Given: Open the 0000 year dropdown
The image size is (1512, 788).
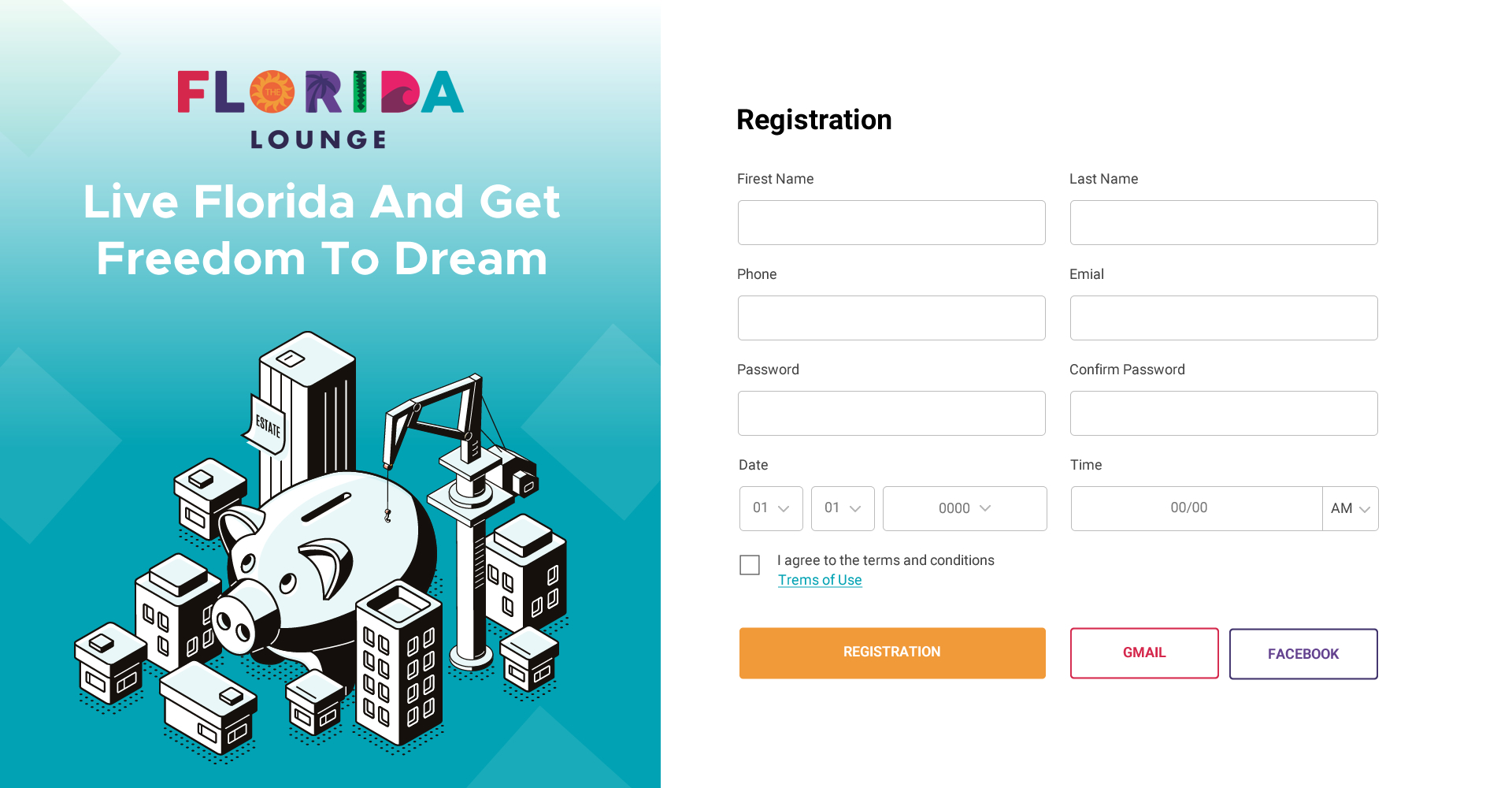Looking at the screenshot, I should 964,508.
